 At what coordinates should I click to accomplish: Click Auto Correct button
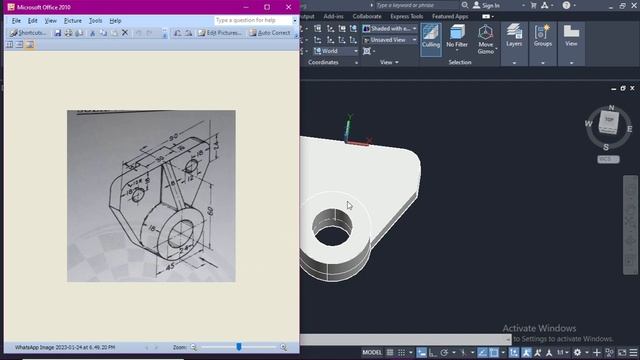tap(269, 33)
